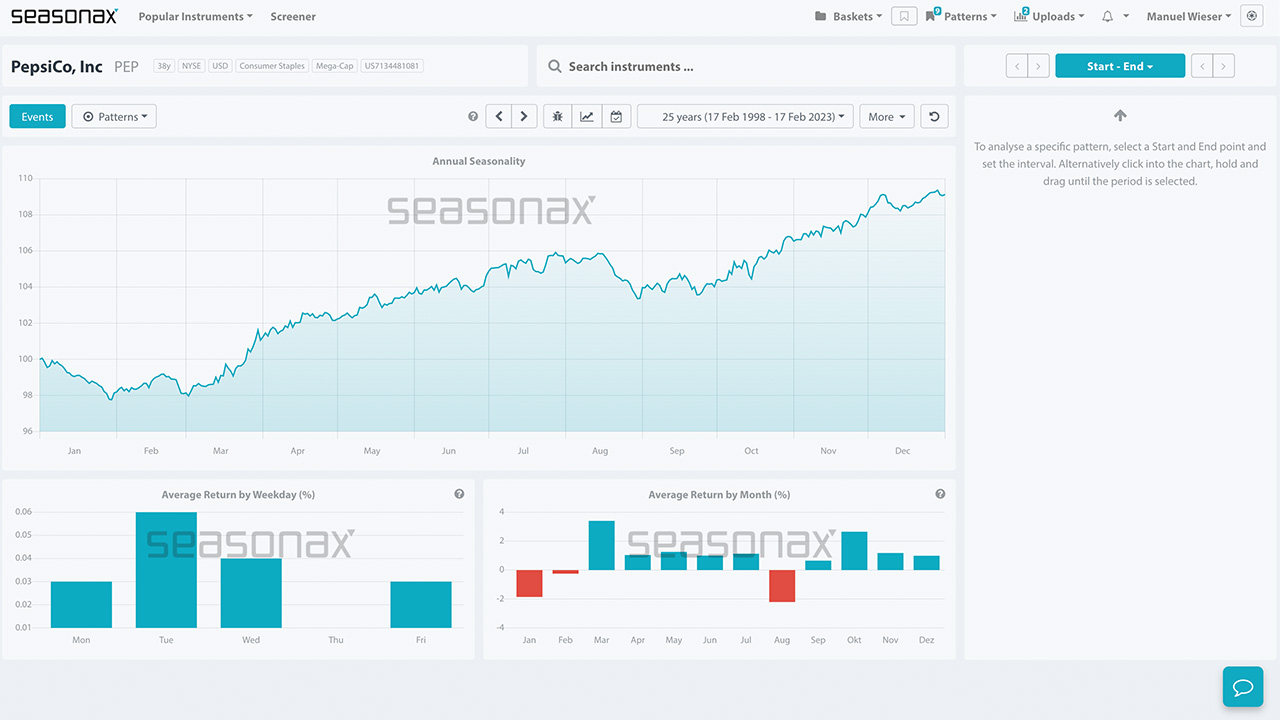Open the Popular Instruments menu
Viewport: 1280px width, 720px height.
[x=195, y=16]
